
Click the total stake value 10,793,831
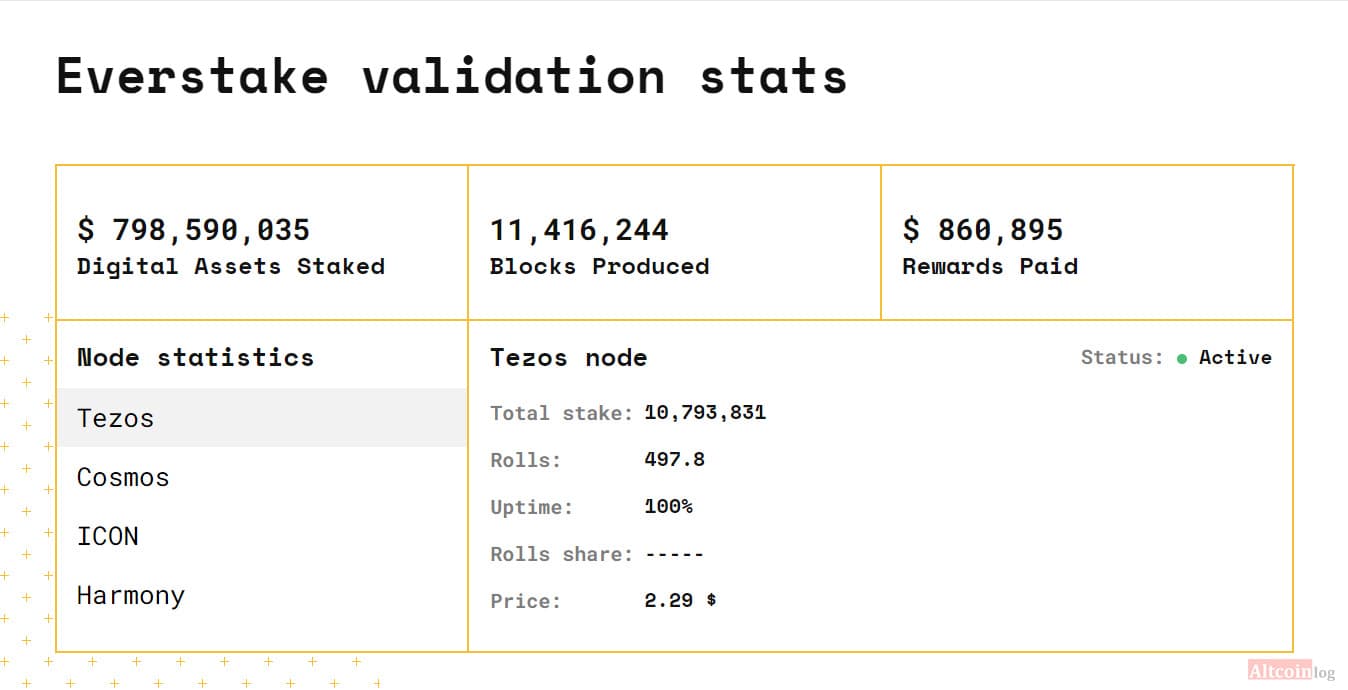coord(706,412)
